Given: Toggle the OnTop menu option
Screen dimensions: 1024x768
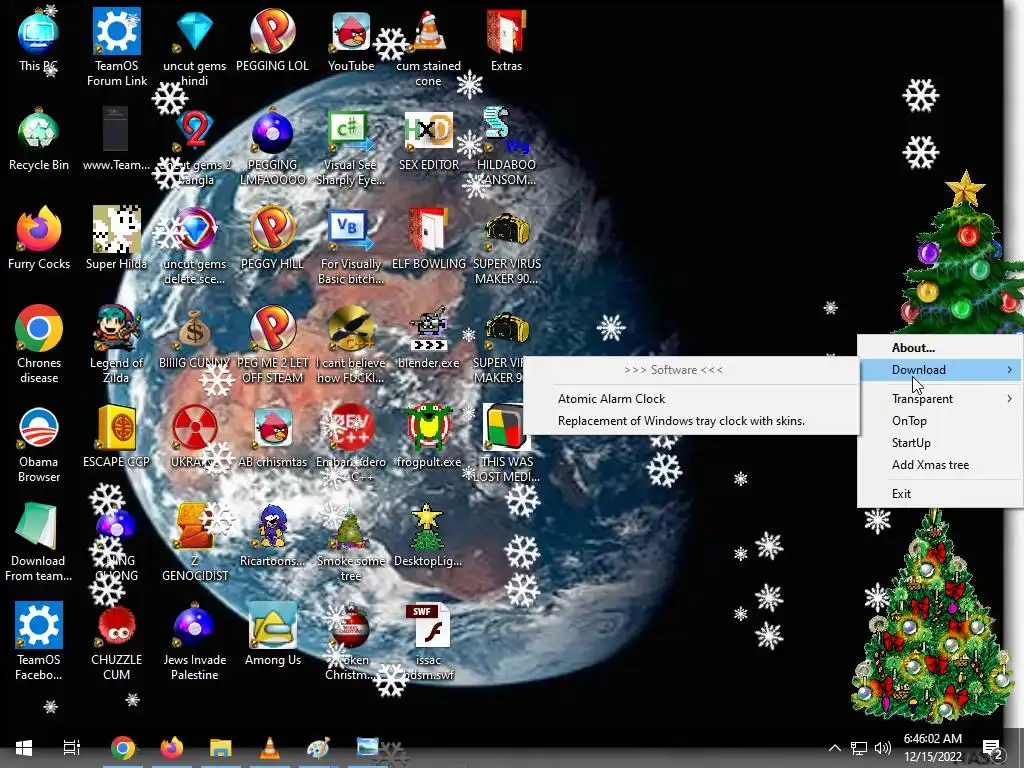Looking at the screenshot, I should coord(940,421).
